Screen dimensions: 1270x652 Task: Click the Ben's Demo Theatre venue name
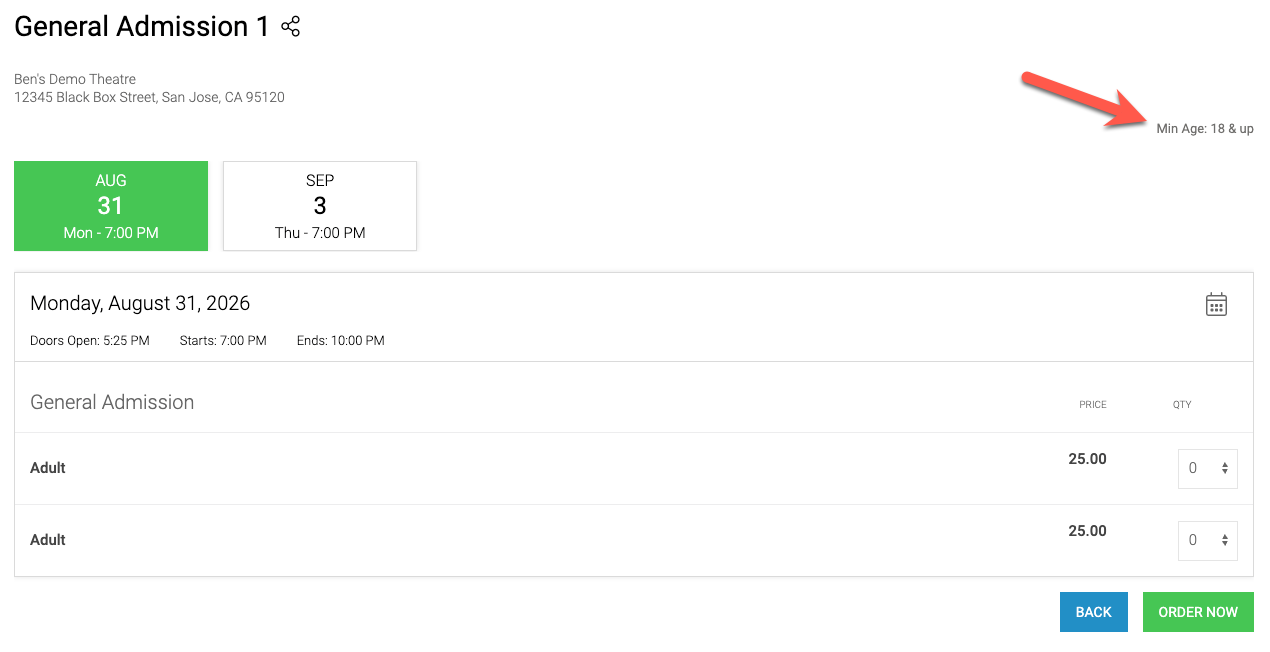[x=75, y=79]
